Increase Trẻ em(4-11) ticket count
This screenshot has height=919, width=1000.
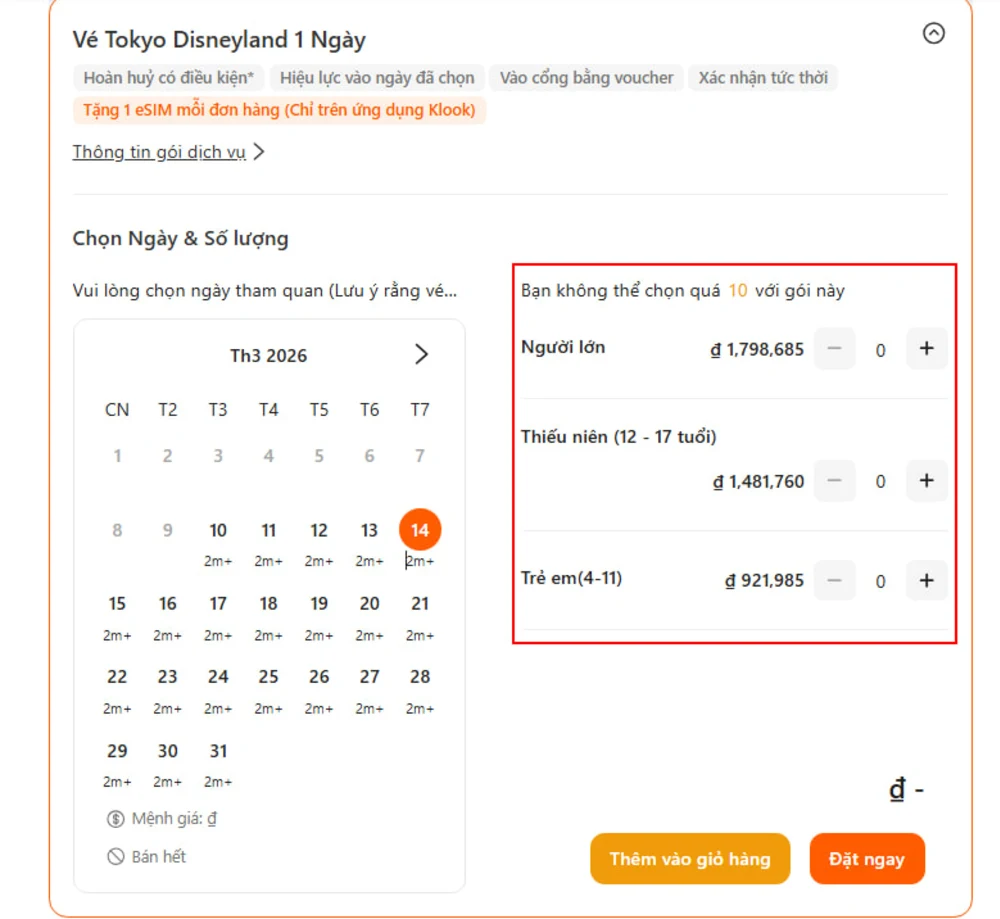coord(926,580)
